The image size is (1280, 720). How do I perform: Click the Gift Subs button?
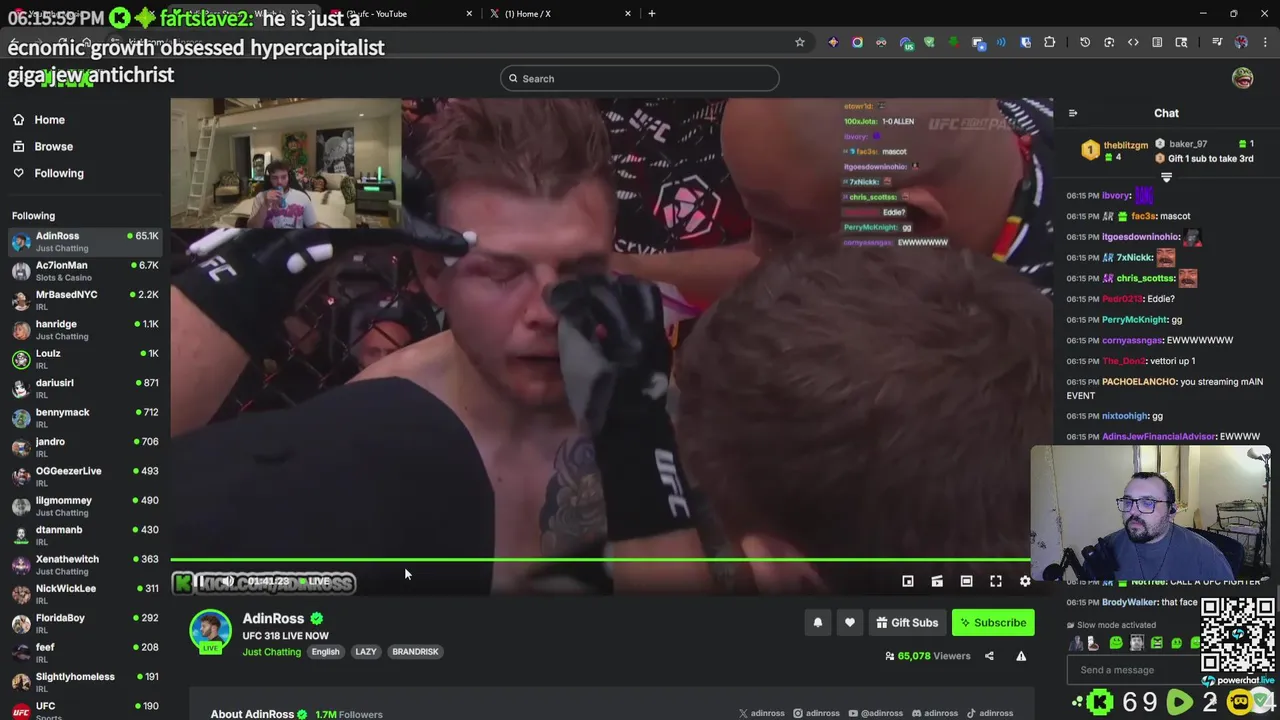[x=907, y=623]
